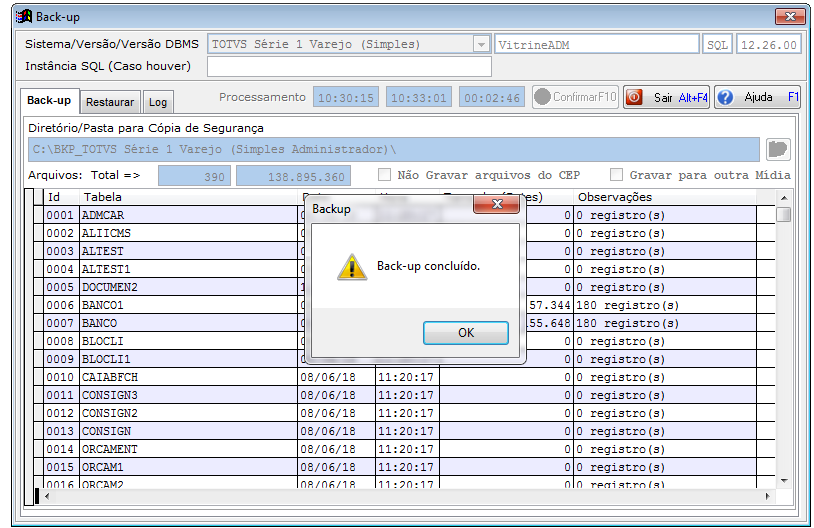Select the BLOCLI1 table cell
Image resolution: width=814 pixels, height=528 pixels.
188,359
